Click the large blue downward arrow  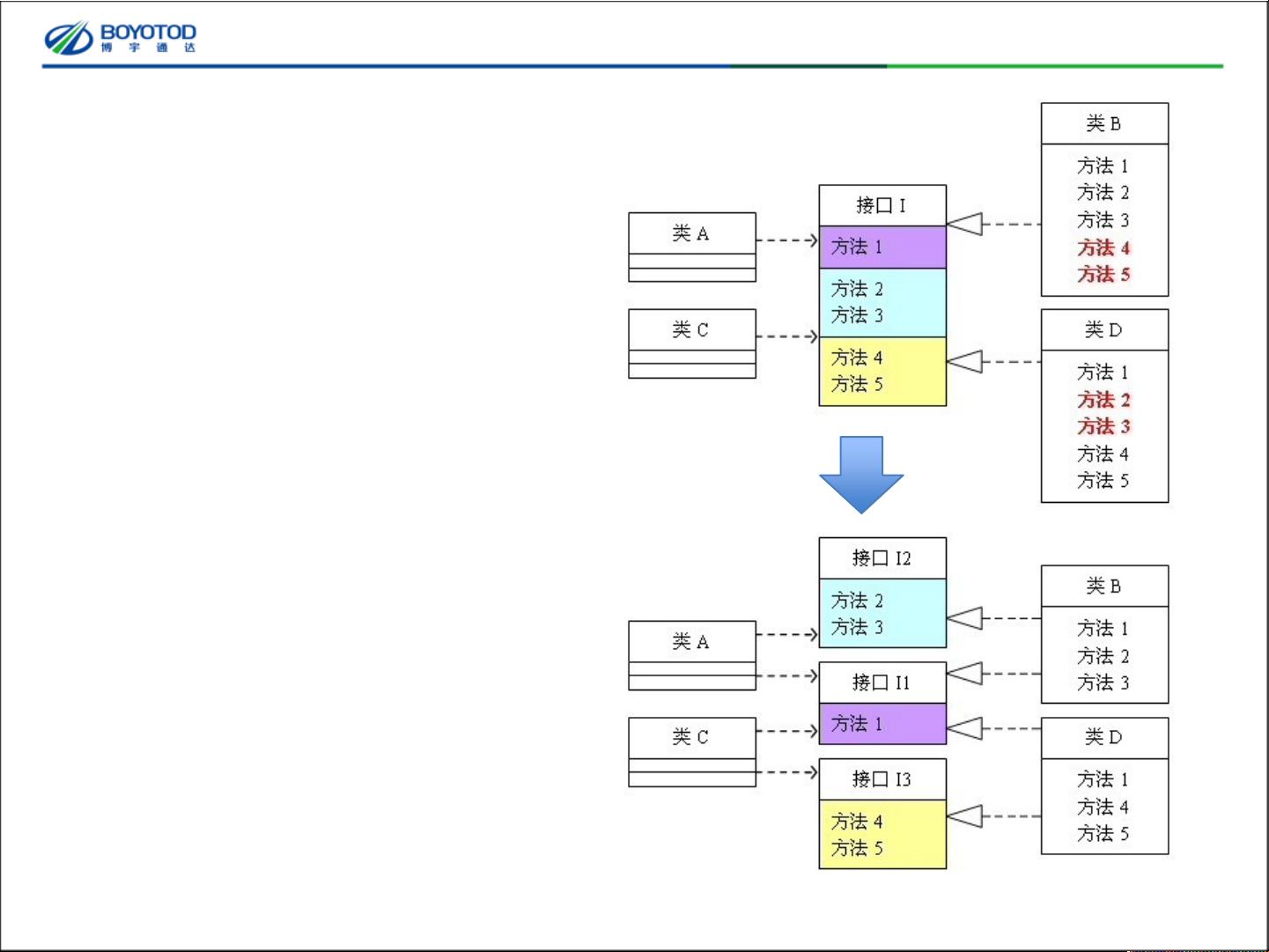point(861,474)
